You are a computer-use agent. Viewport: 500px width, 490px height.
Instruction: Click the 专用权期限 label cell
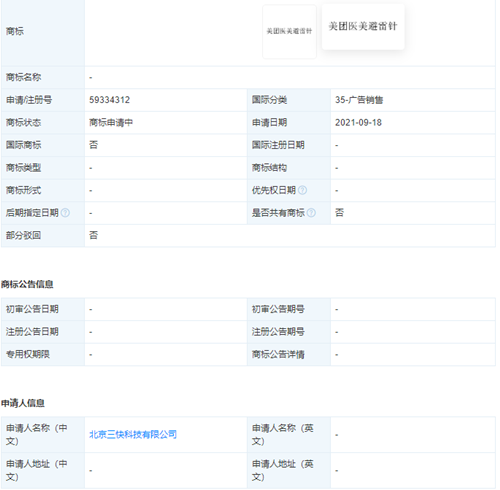[43, 354]
